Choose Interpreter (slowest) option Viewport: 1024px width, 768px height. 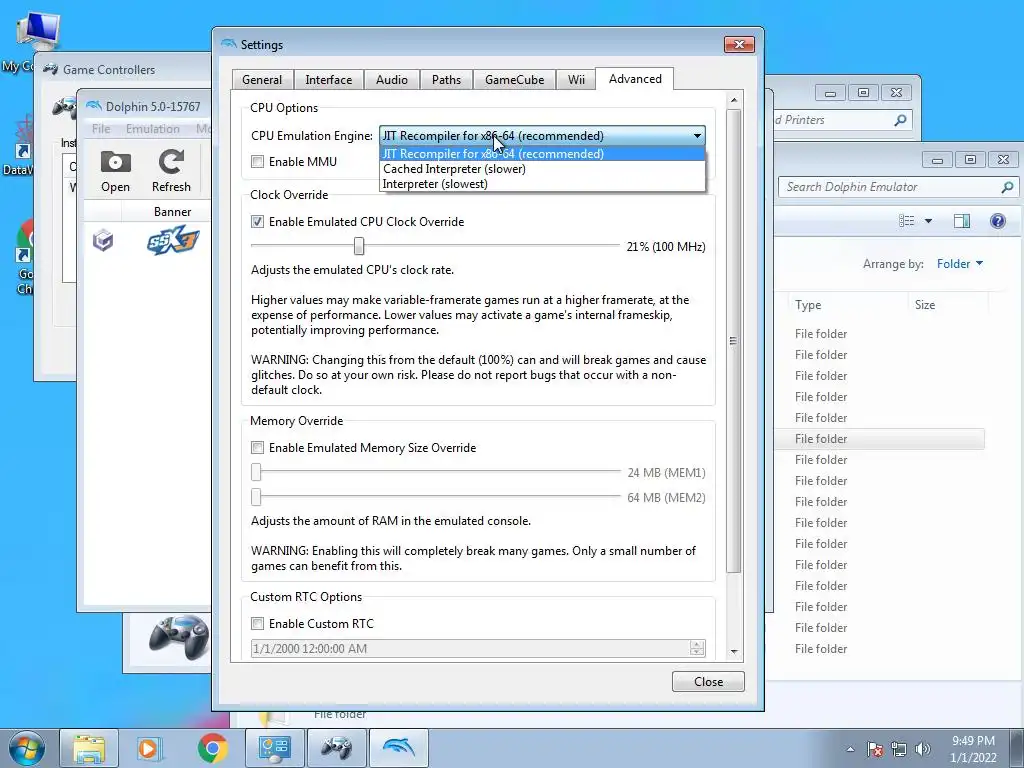pos(542,184)
